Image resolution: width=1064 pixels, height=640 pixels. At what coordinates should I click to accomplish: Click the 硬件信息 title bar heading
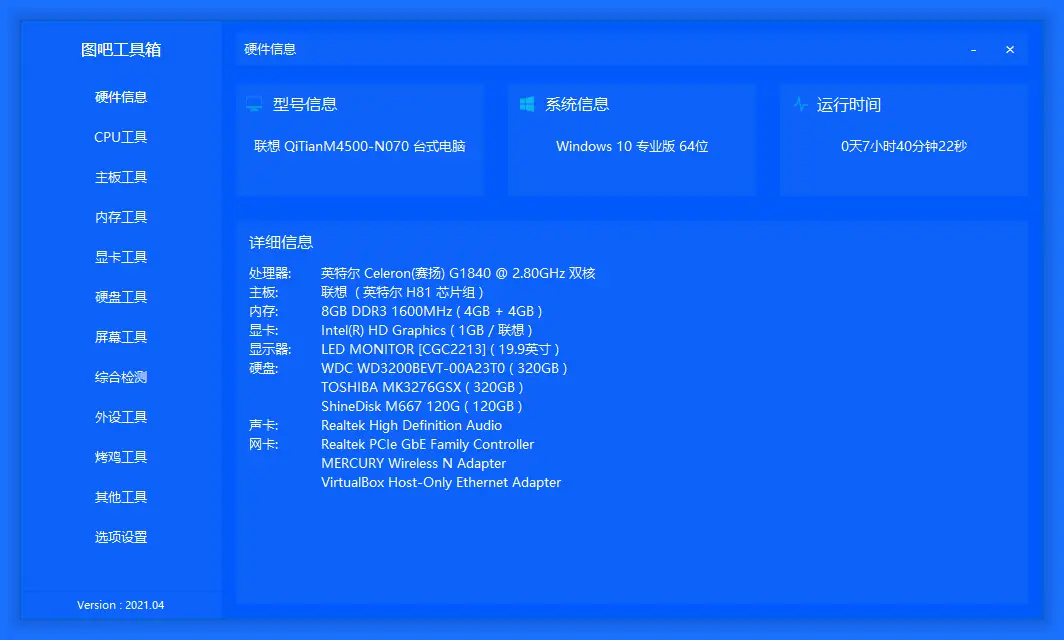tap(270, 49)
